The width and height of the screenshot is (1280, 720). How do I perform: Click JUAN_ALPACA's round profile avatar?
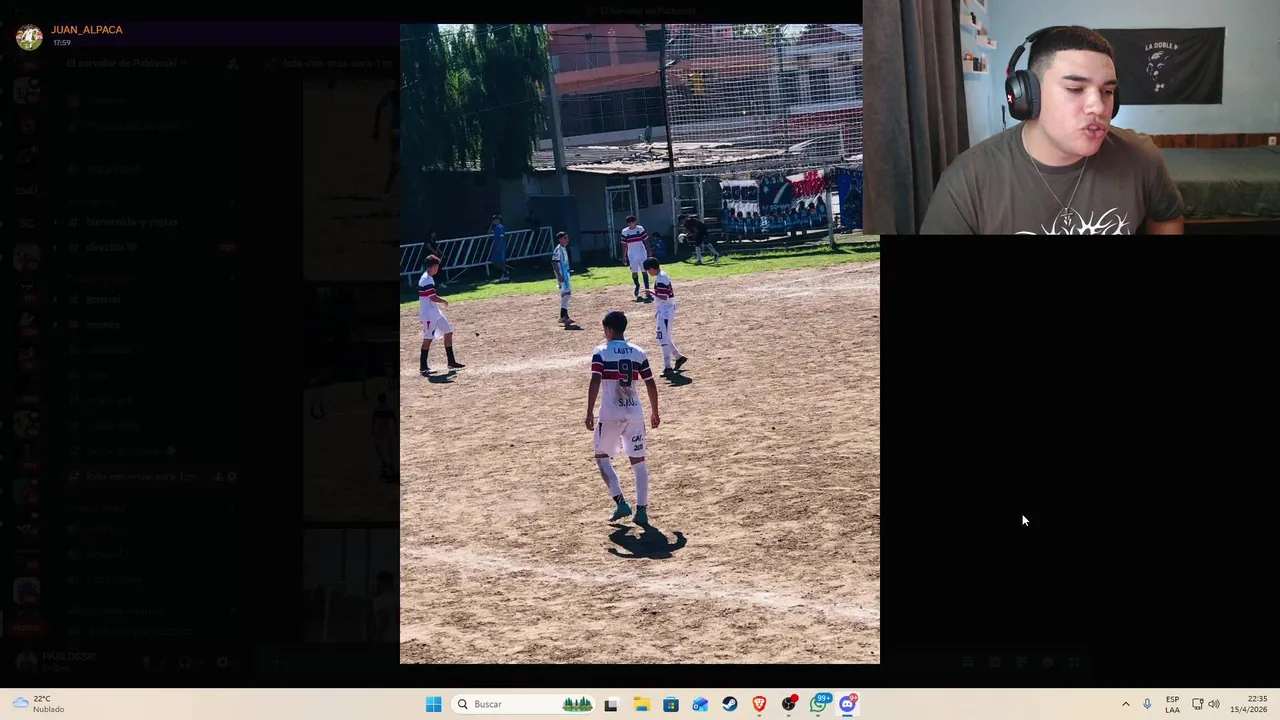click(x=29, y=37)
